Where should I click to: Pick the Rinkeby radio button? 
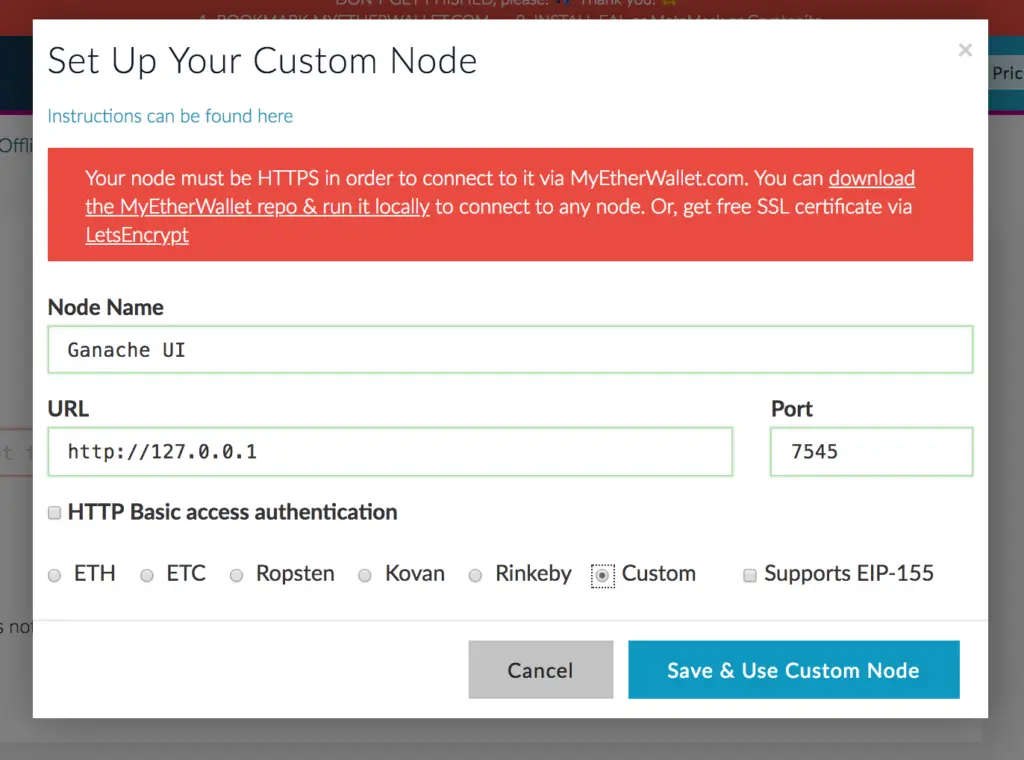pyautogui.click(x=476, y=576)
